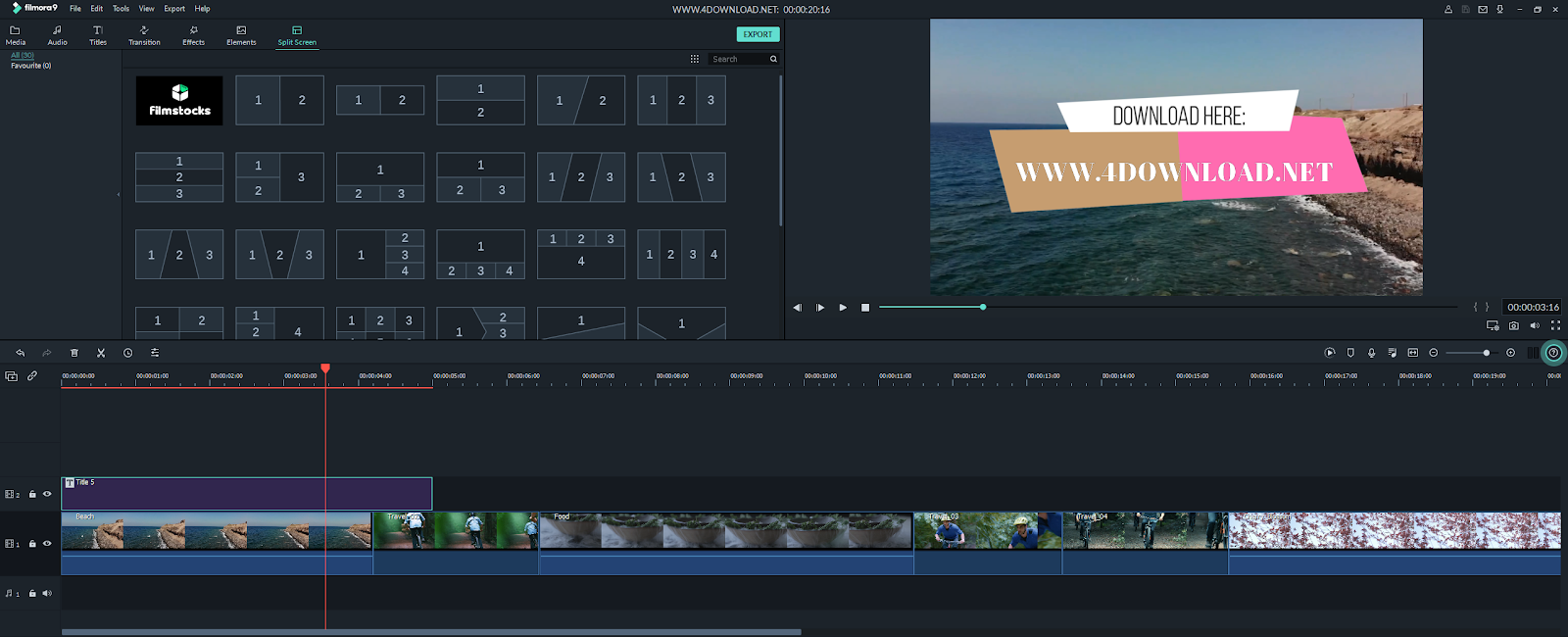The image size is (1568, 637).
Task: Click the render preview icon
Action: pyautogui.click(x=1330, y=353)
